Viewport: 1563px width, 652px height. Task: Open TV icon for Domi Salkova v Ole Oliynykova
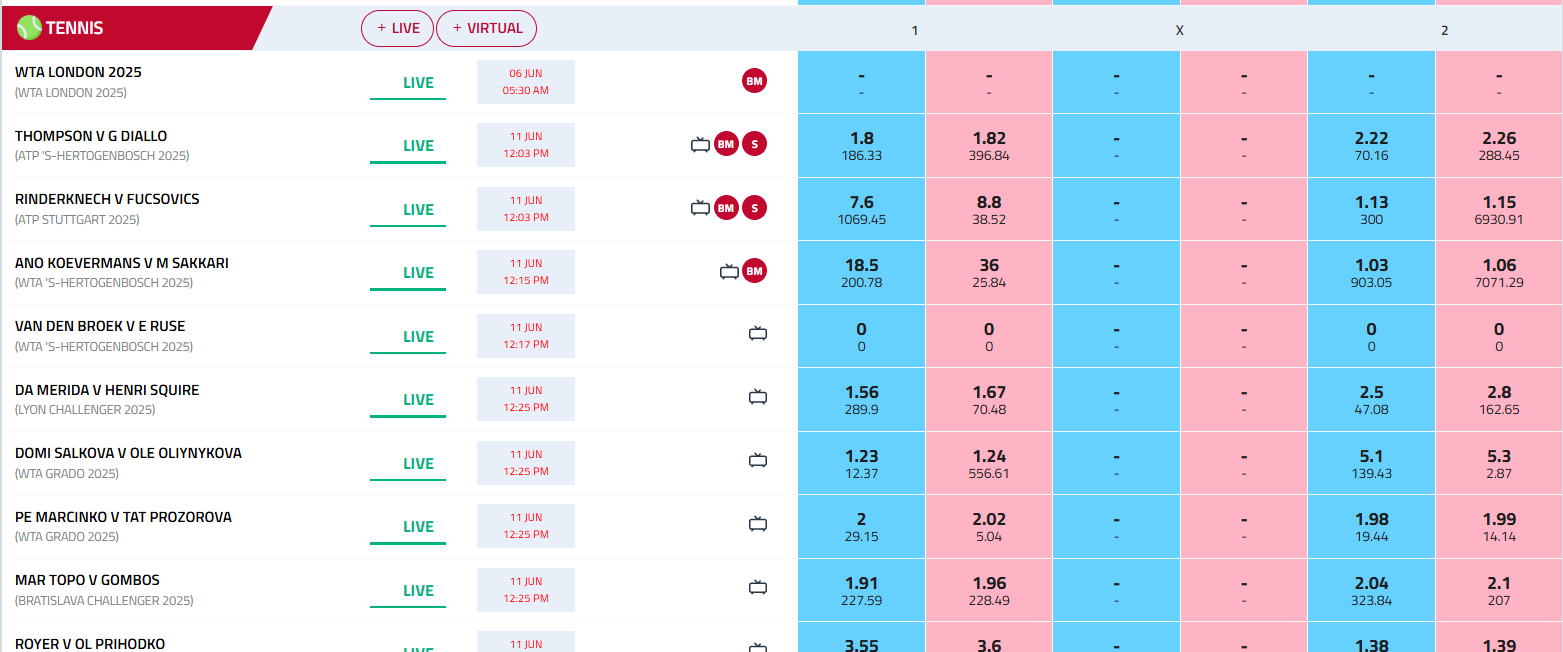pos(758,461)
